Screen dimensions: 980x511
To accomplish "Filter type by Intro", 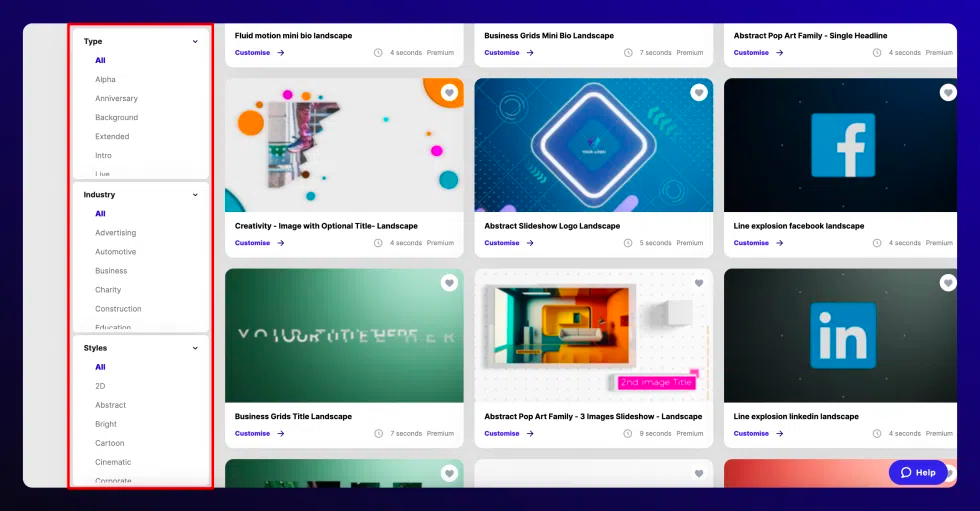I will point(103,156).
